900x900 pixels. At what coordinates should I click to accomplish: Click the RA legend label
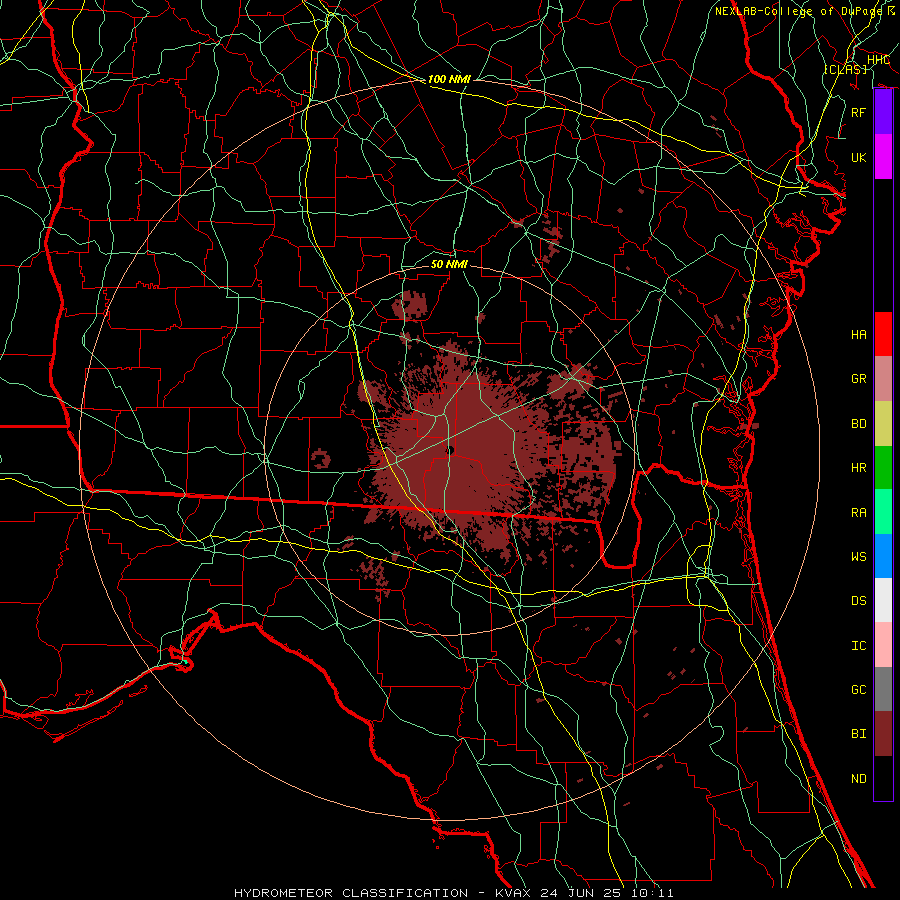859,513
